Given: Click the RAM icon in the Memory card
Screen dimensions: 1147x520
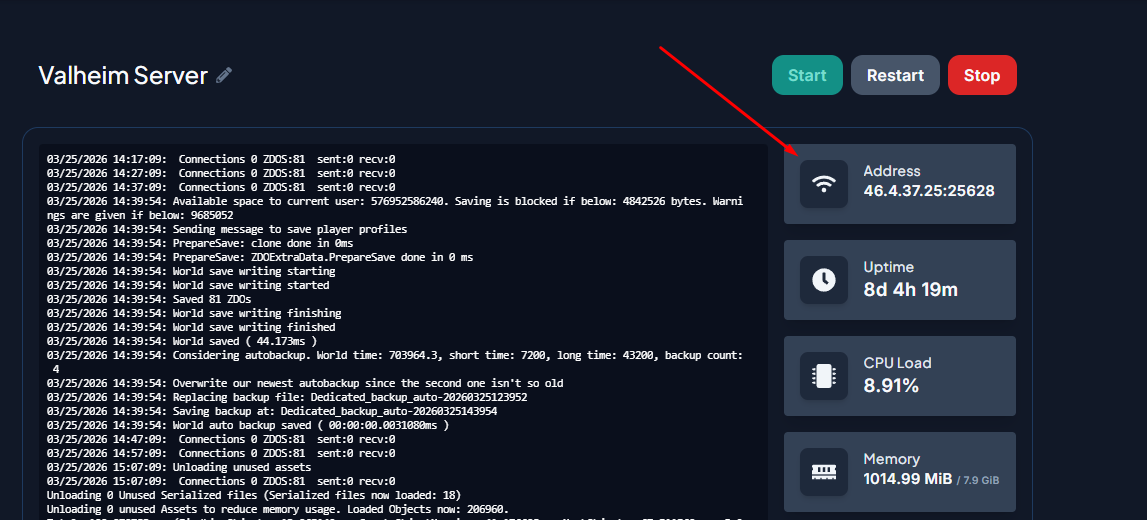Looking at the screenshot, I should [x=823, y=471].
